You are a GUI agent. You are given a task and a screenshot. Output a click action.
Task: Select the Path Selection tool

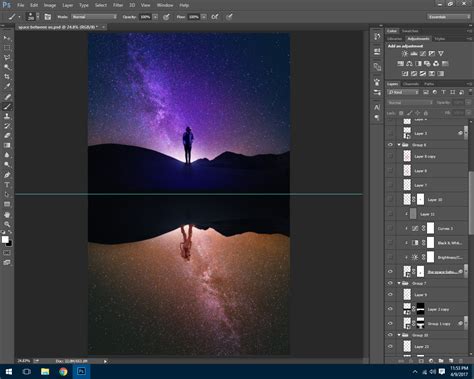pos(7,194)
